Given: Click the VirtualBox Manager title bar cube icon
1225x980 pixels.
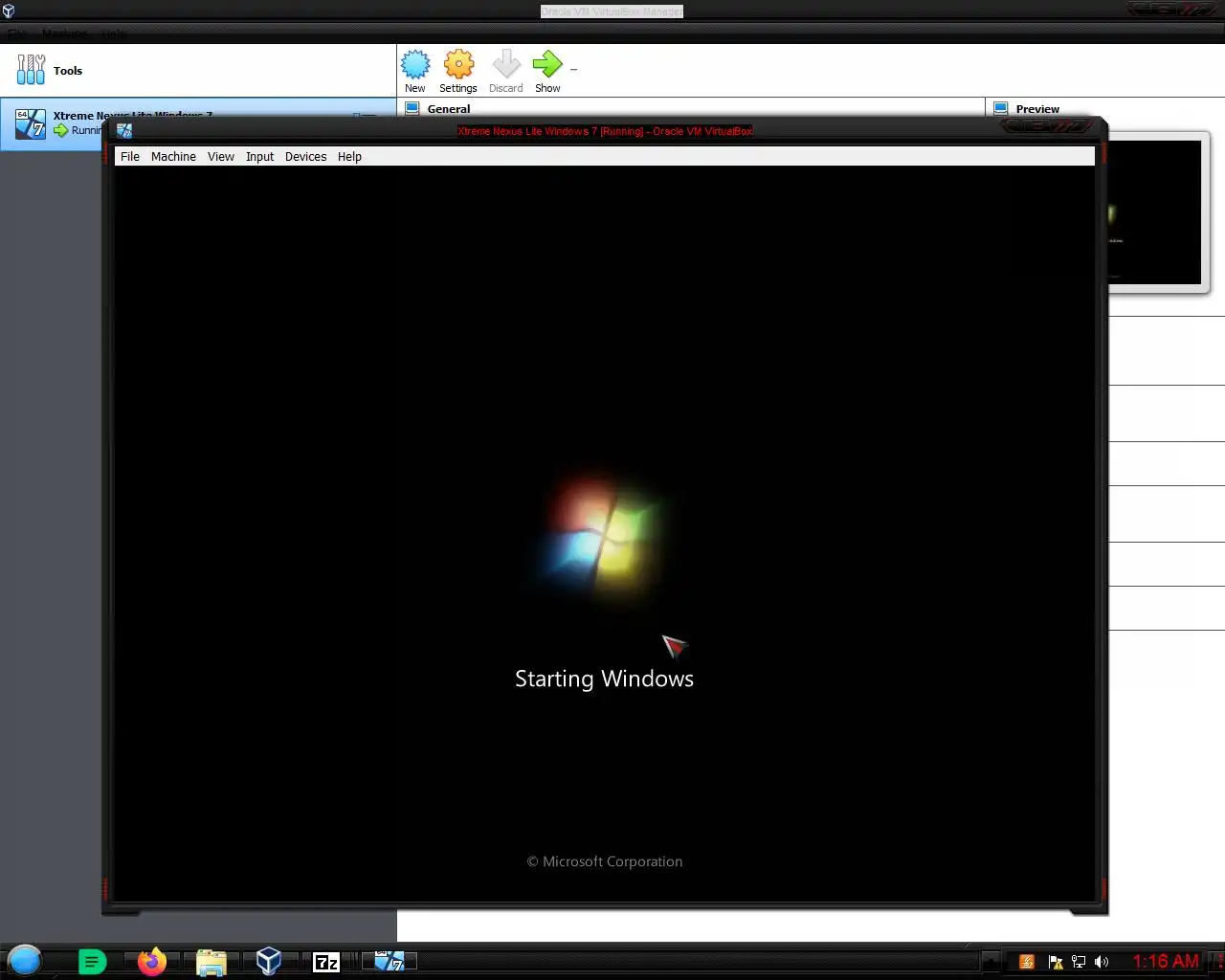Looking at the screenshot, I should click(x=9, y=11).
